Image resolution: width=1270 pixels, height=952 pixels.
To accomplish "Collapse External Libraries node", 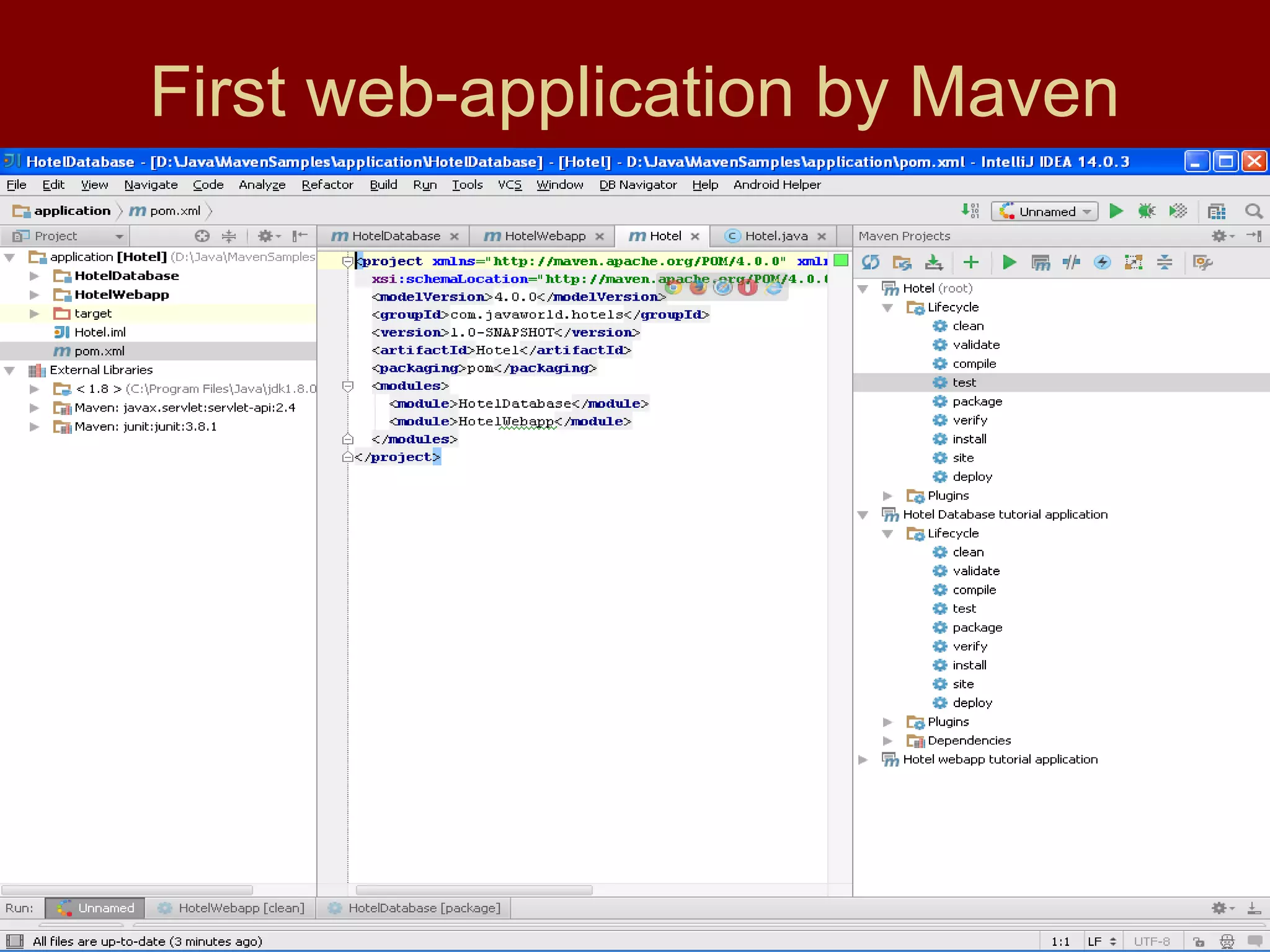I will coord(9,371).
